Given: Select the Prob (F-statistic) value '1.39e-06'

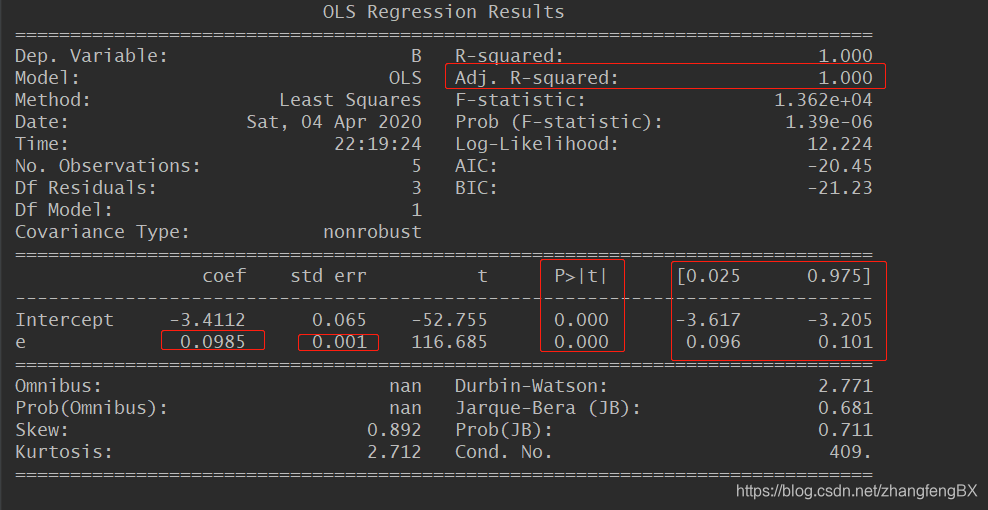Looking at the screenshot, I should point(829,122).
